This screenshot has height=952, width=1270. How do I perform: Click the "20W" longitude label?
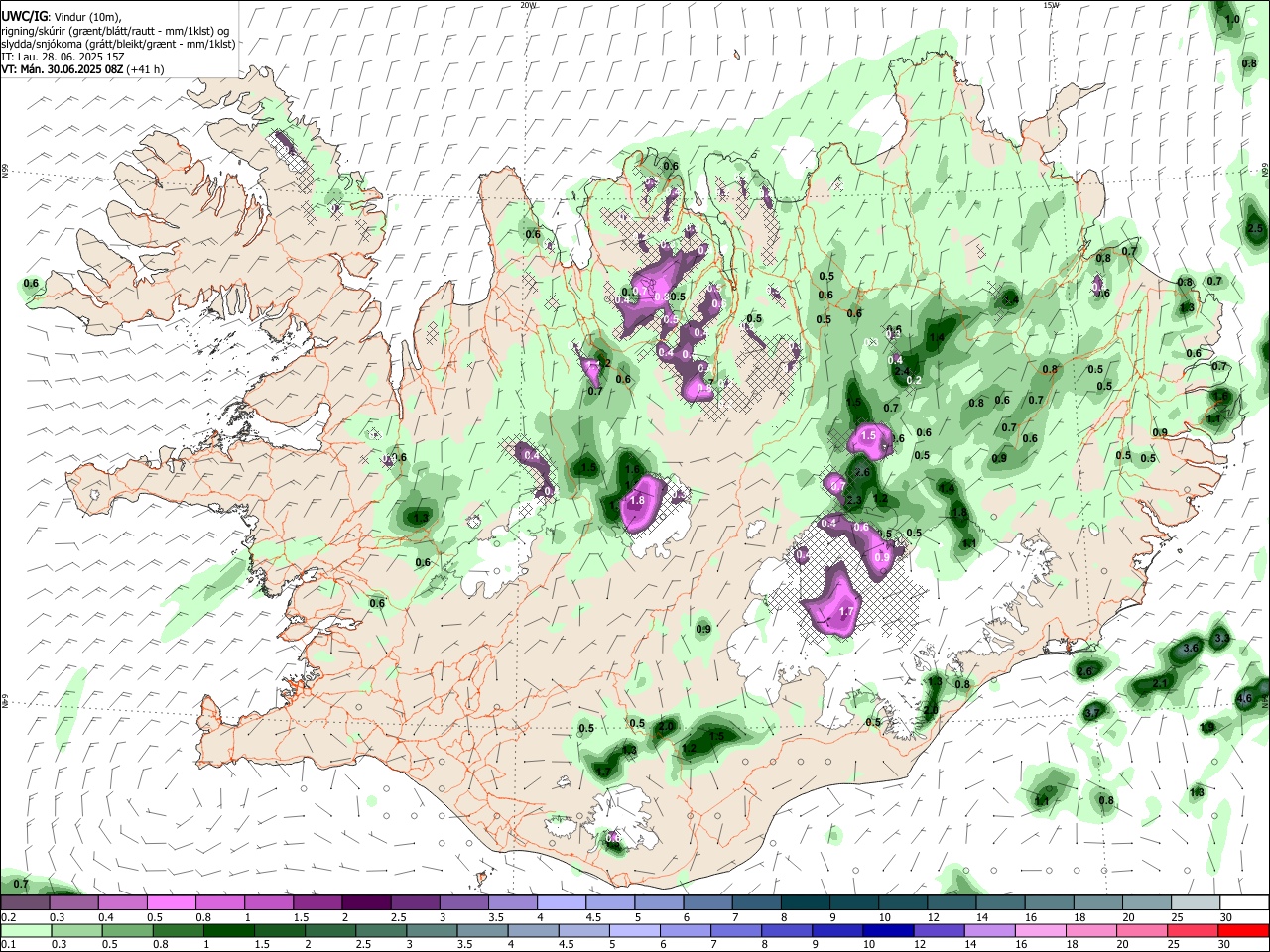(528, 5)
